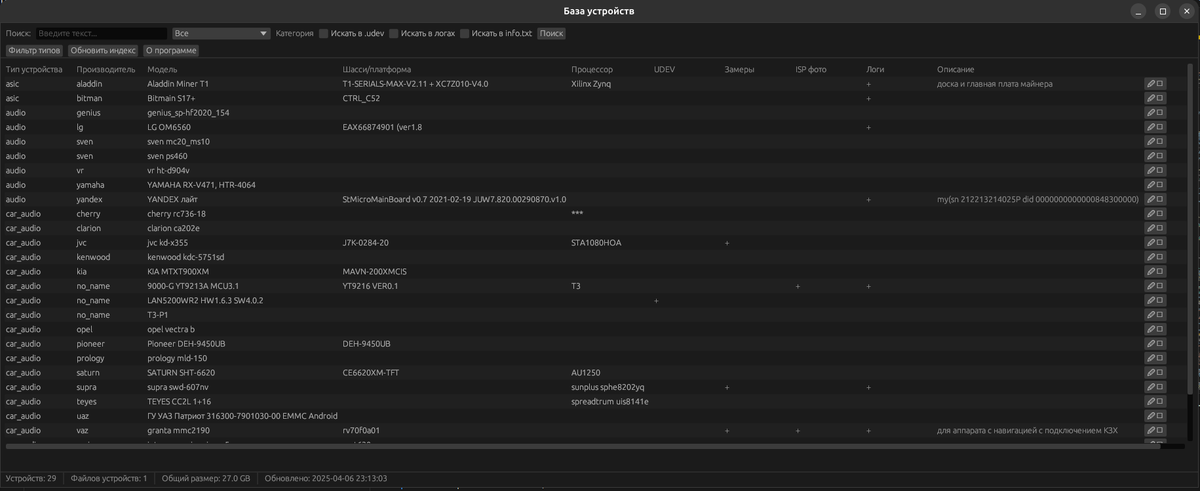The height and width of the screenshot is (491, 1200).
Task: Edit icon for T3-P1 row
Action: pos(1155,315)
